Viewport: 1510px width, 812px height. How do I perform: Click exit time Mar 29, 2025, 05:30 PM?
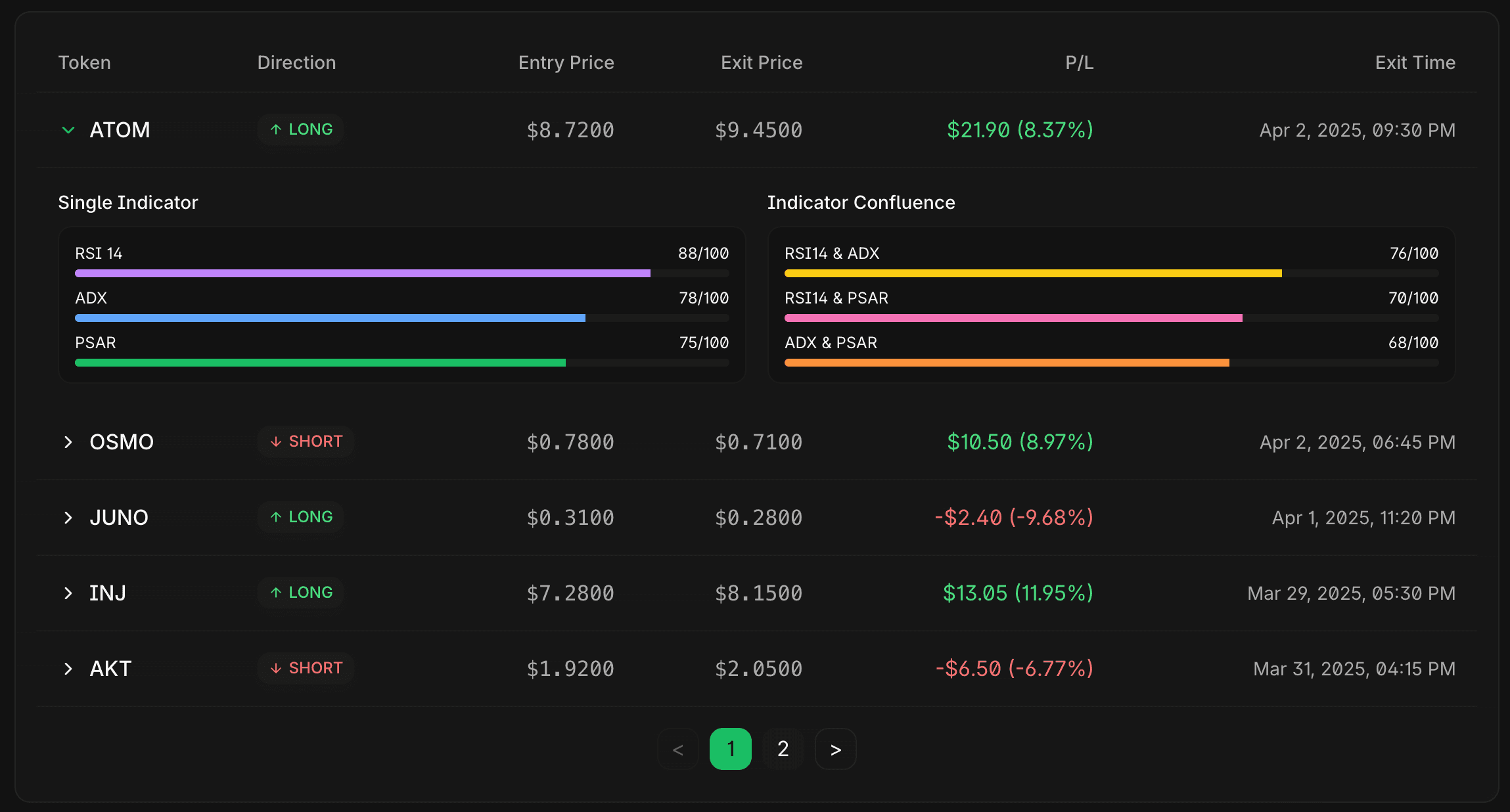click(1352, 593)
